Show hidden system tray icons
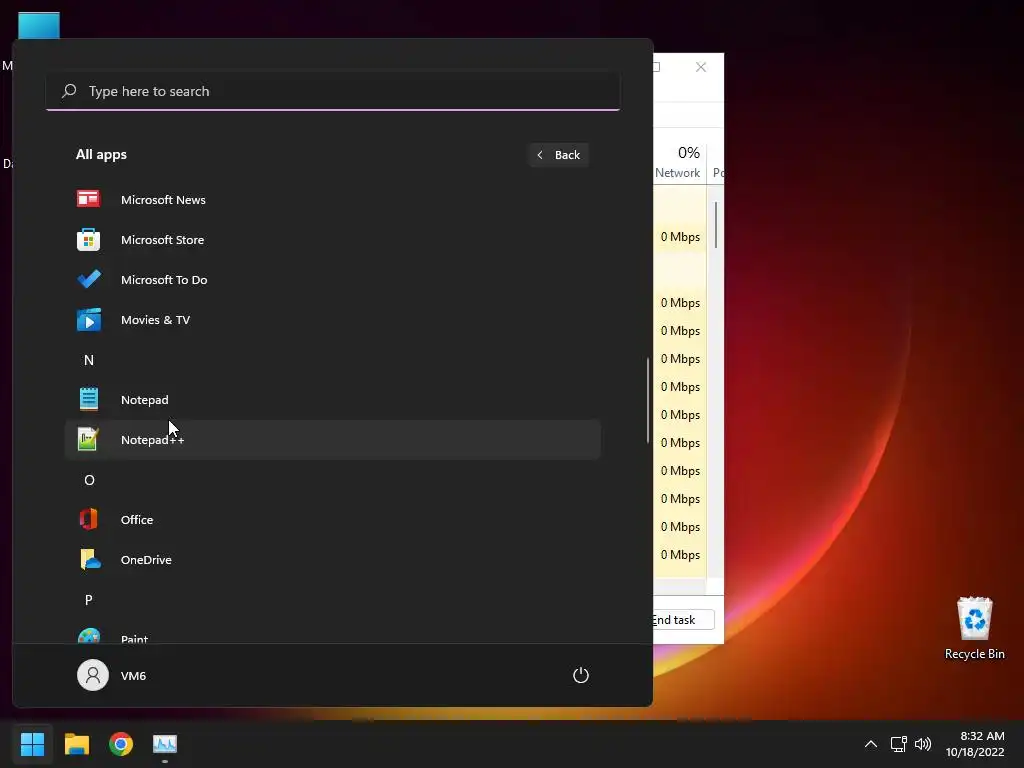The height and width of the screenshot is (768, 1024). [x=871, y=744]
